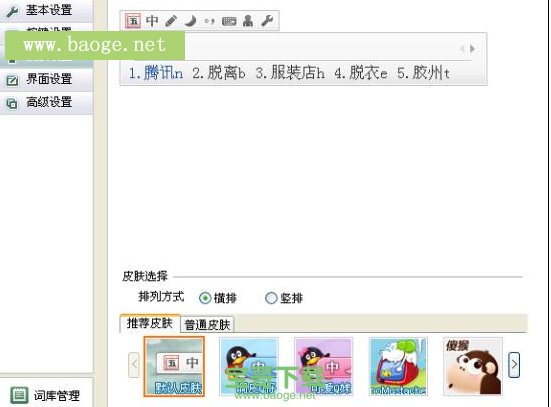Viewport: 551px width, 407px height.
Task: Open 高级设置 in the sidebar
Action: click(x=46, y=103)
